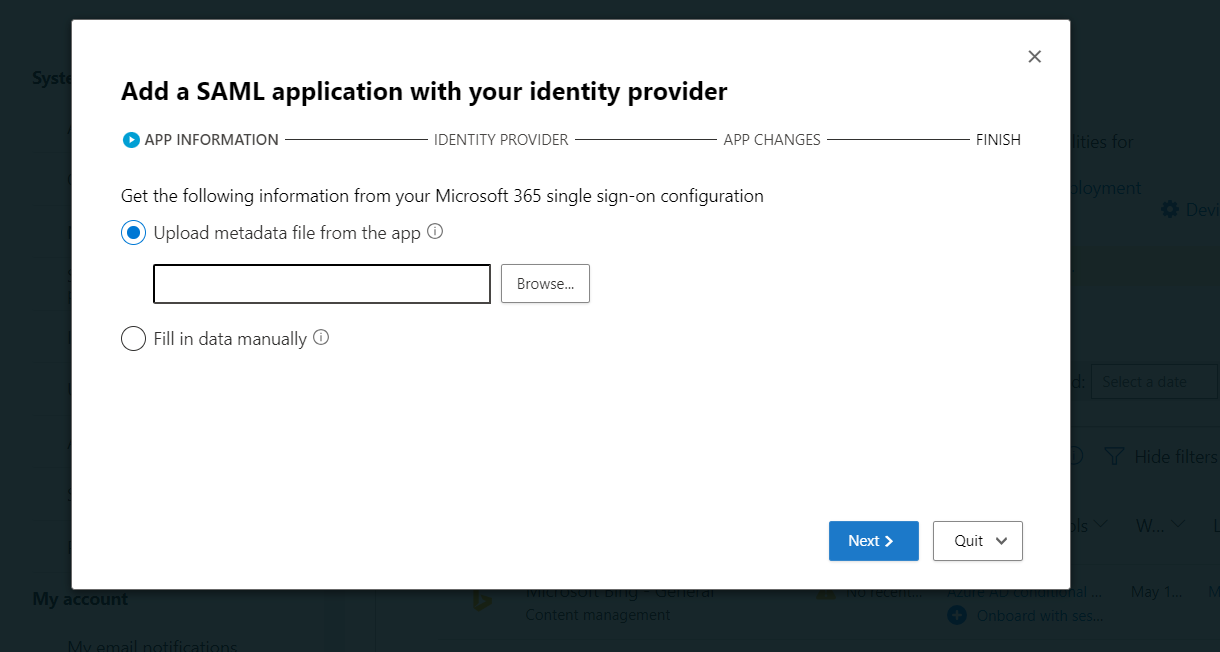Screen dimensions: 1220x652
Task: Select Fill in data manually option
Action: (x=133, y=339)
